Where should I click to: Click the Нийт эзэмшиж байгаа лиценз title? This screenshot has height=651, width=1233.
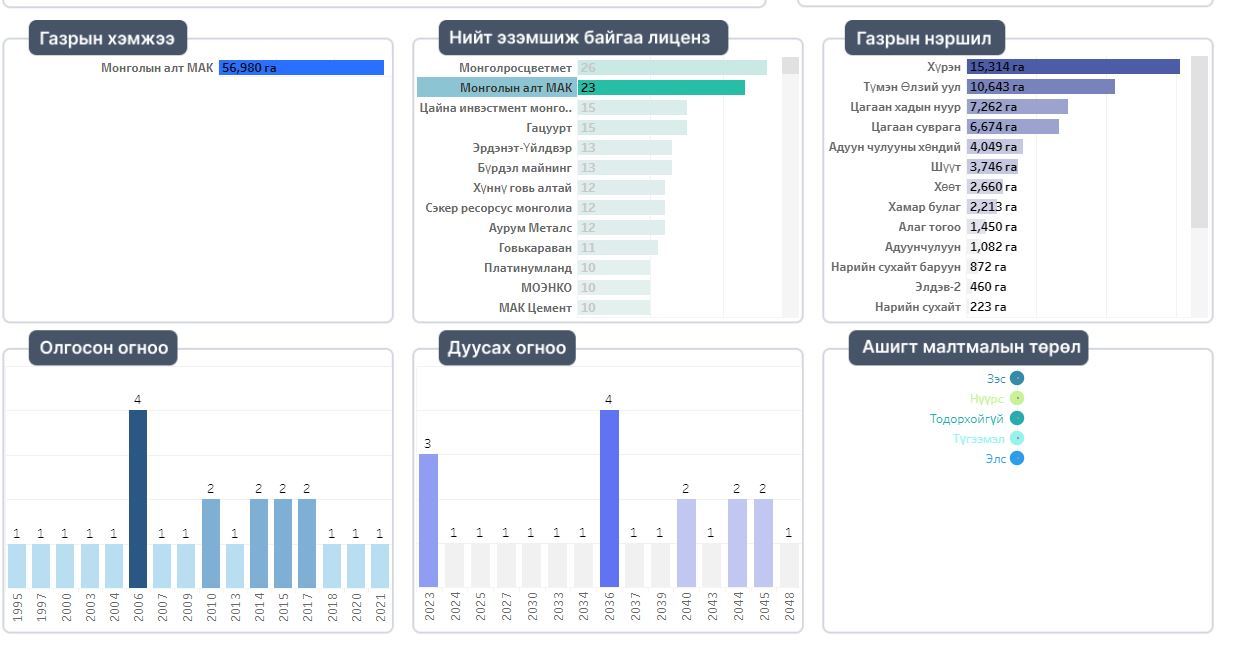point(580,38)
